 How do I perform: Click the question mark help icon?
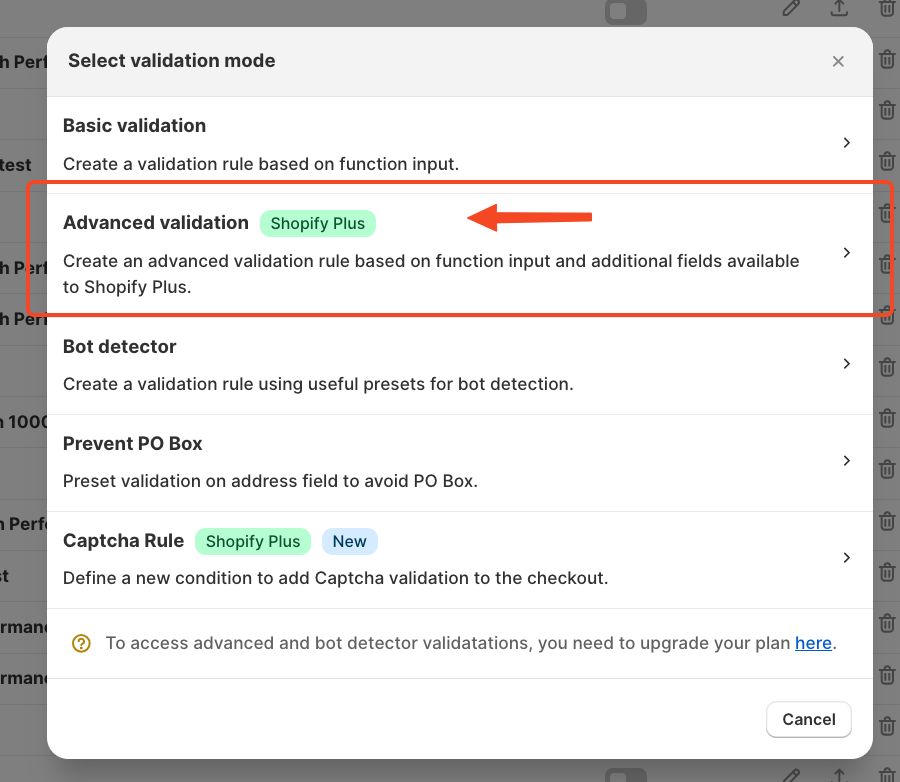(x=81, y=644)
